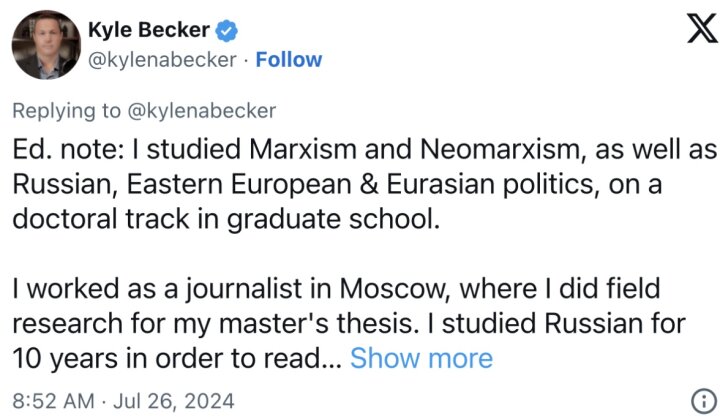The width and height of the screenshot is (720, 419).
Task: Click the 'research for my master's thesis' line
Action: point(349,323)
